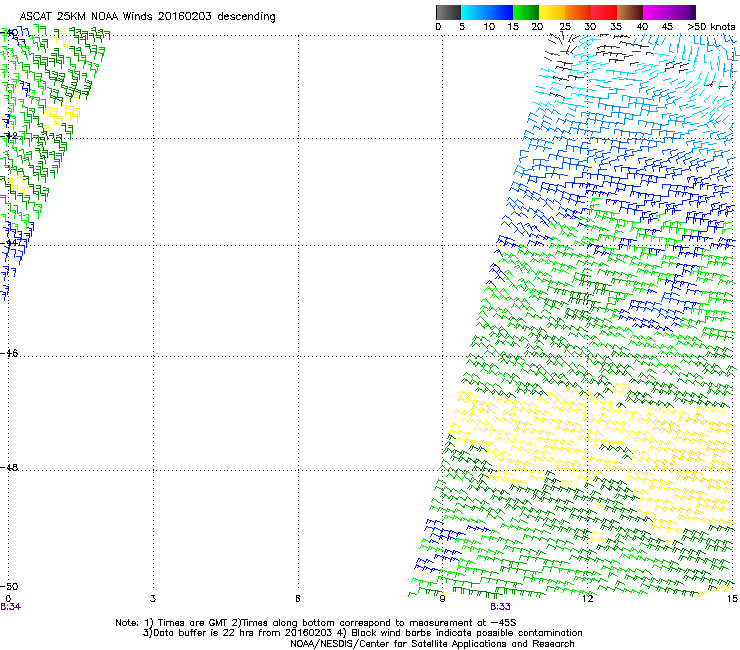The height and width of the screenshot is (650, 740).
Task: Click the chart title 'ASCAT 25KM NOAA Winds 20160203 descending'
Action: click(x=148, y=17)
